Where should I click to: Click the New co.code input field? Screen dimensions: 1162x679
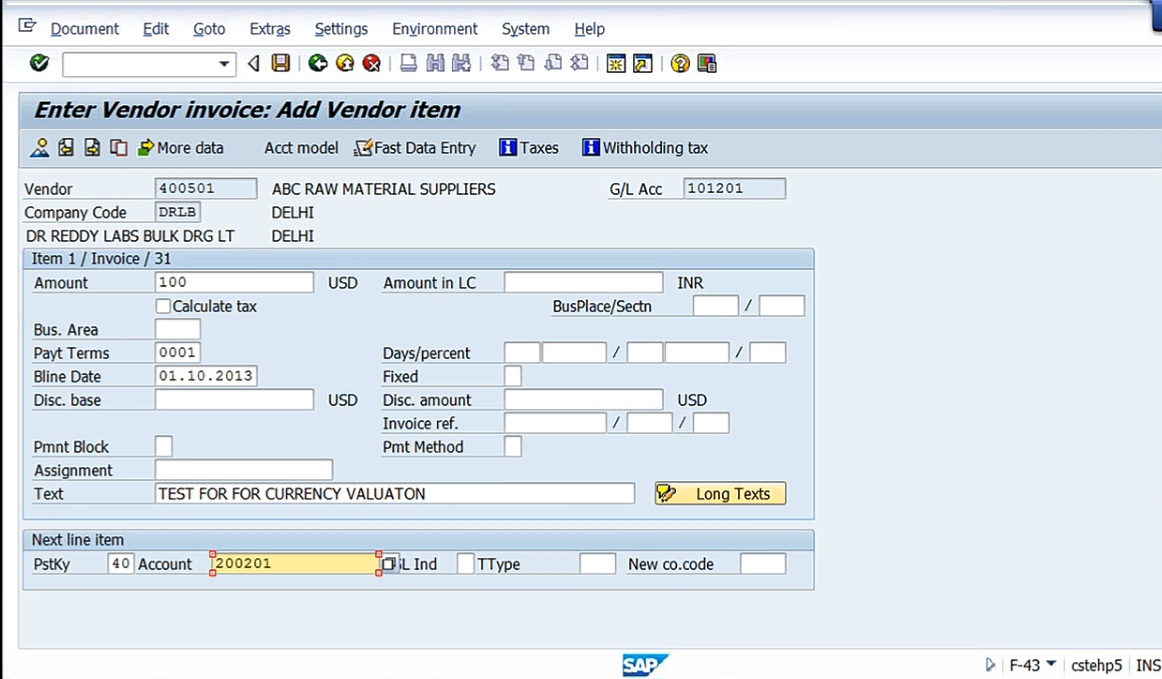[763, 563]
